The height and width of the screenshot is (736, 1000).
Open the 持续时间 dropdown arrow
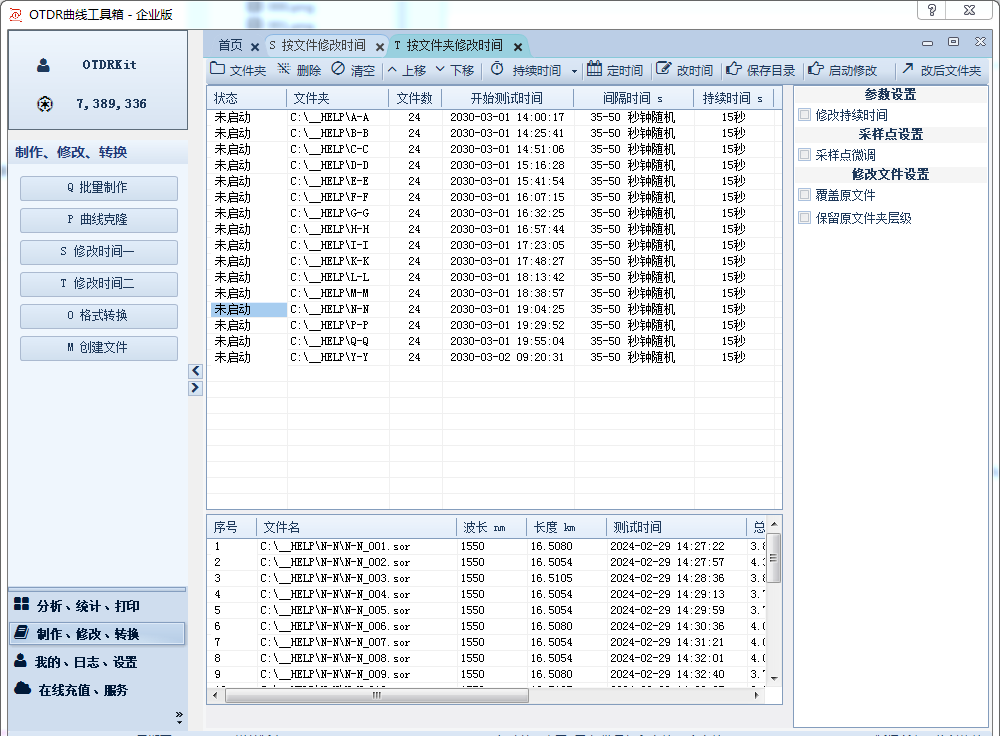pos(574,71)
